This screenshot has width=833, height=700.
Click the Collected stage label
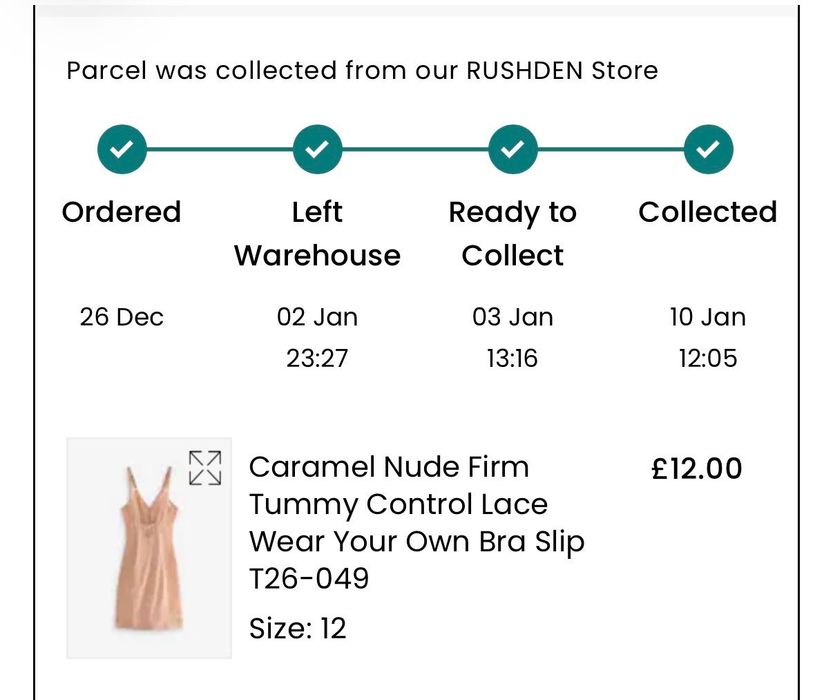point(708,212)
